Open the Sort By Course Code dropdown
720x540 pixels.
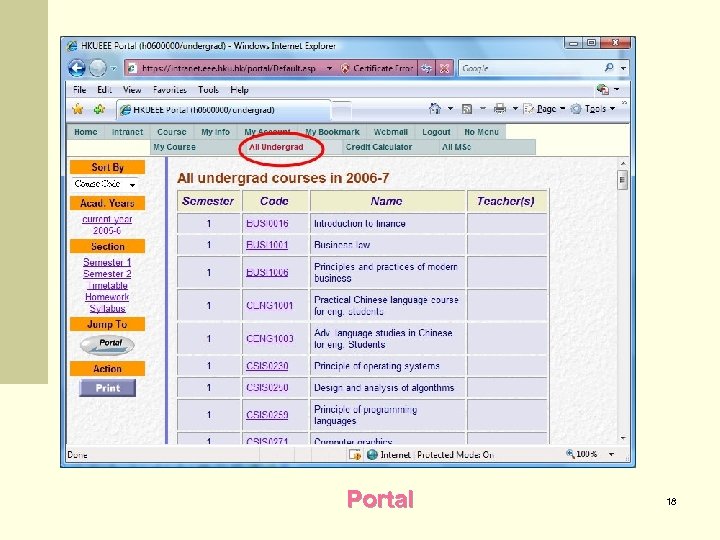tap(105, 184)
